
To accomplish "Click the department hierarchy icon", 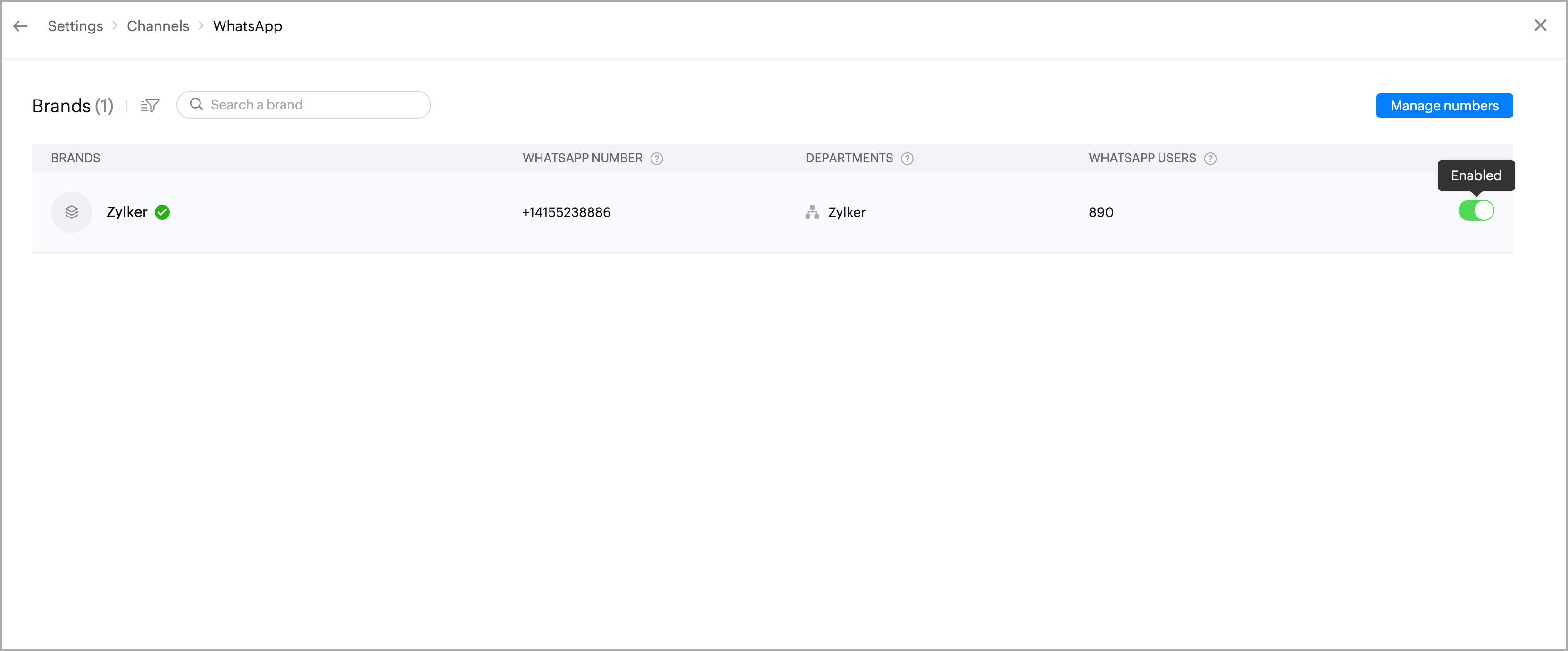I will pos(812,212).
